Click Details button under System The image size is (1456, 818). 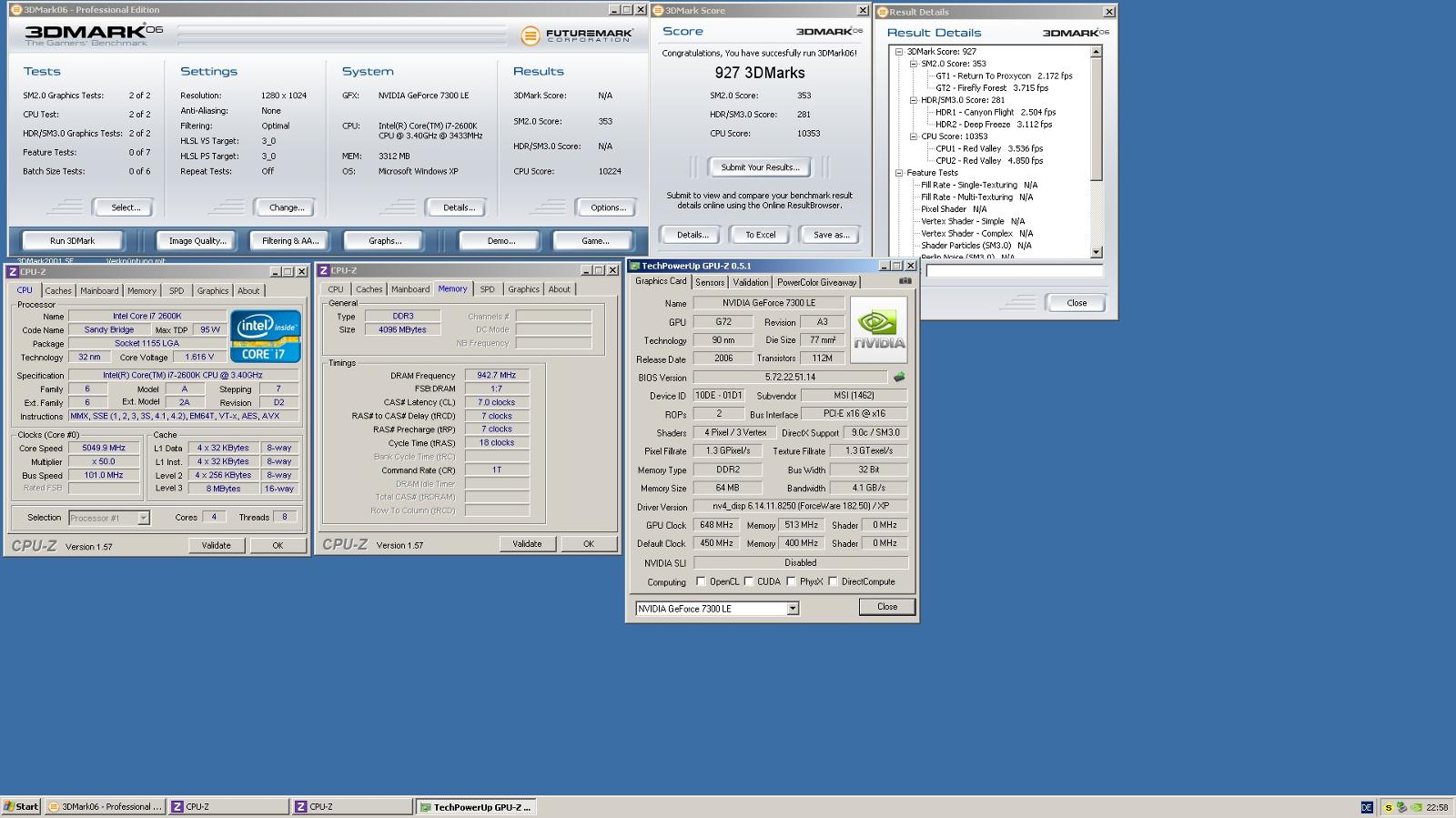tap(459, 207)
